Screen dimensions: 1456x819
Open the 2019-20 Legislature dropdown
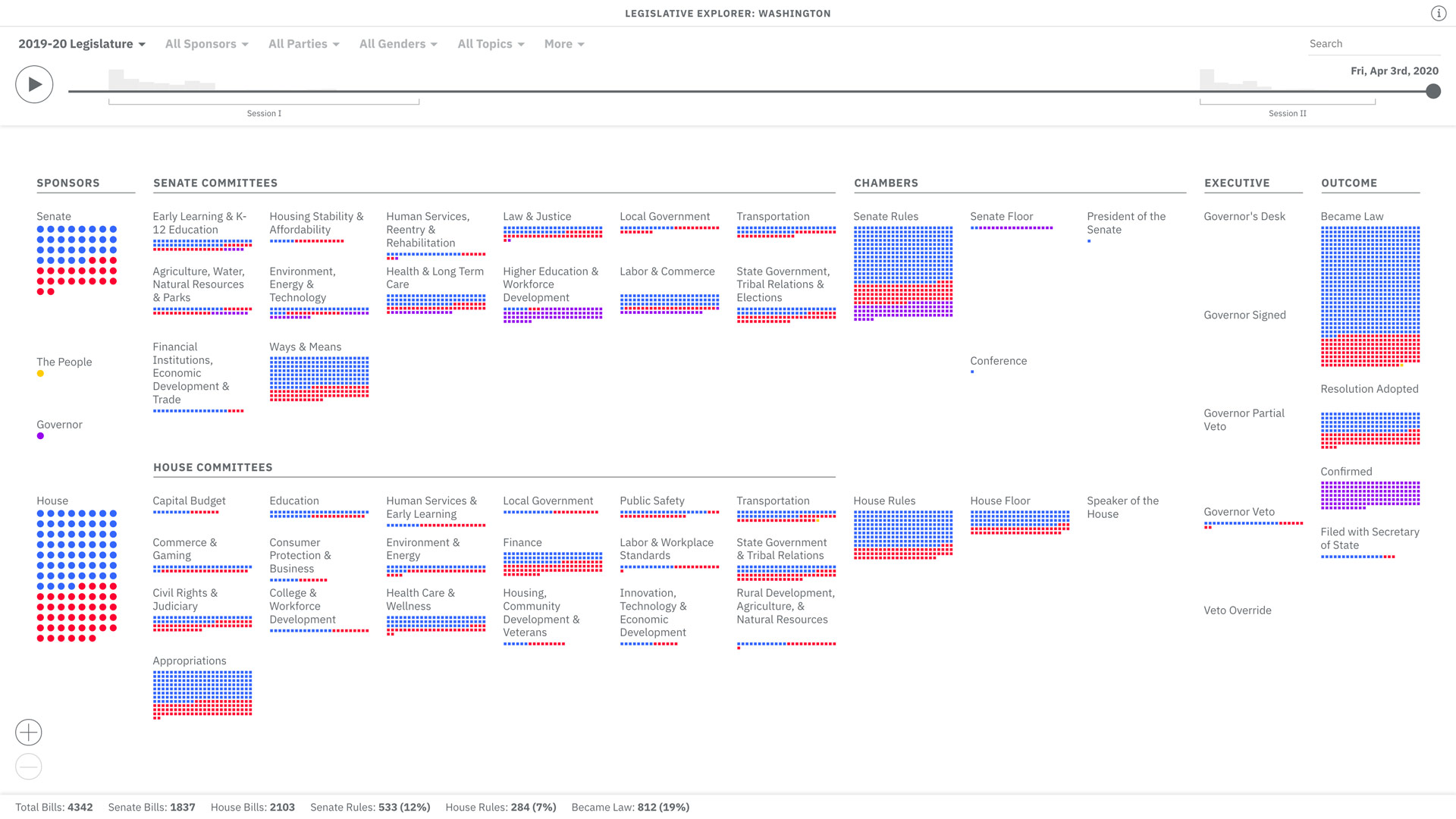[82, 44]
